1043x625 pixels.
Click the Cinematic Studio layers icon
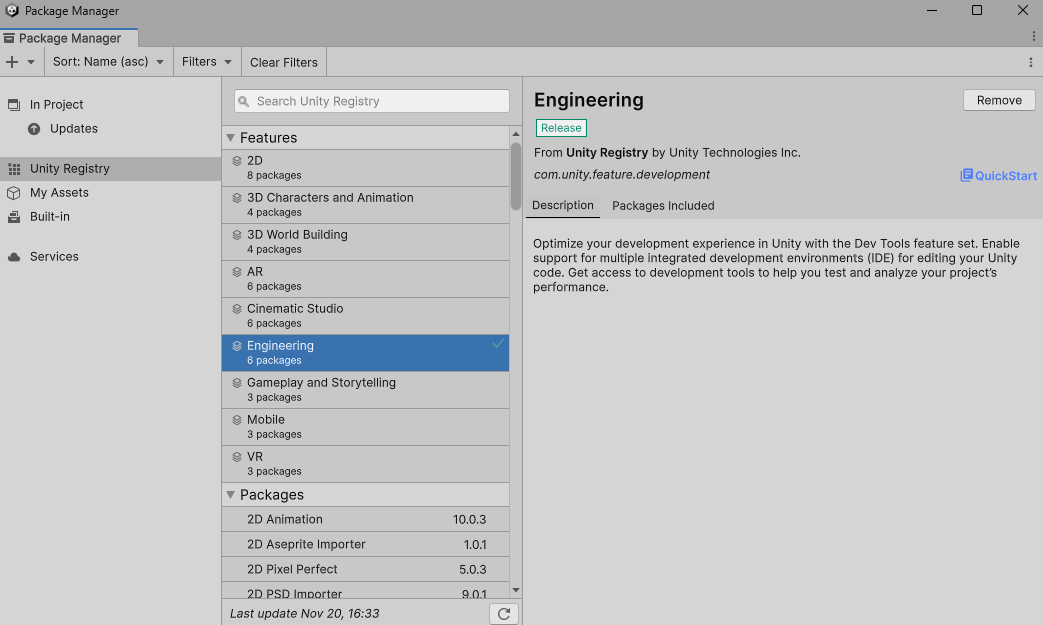(x=237, y=309)
